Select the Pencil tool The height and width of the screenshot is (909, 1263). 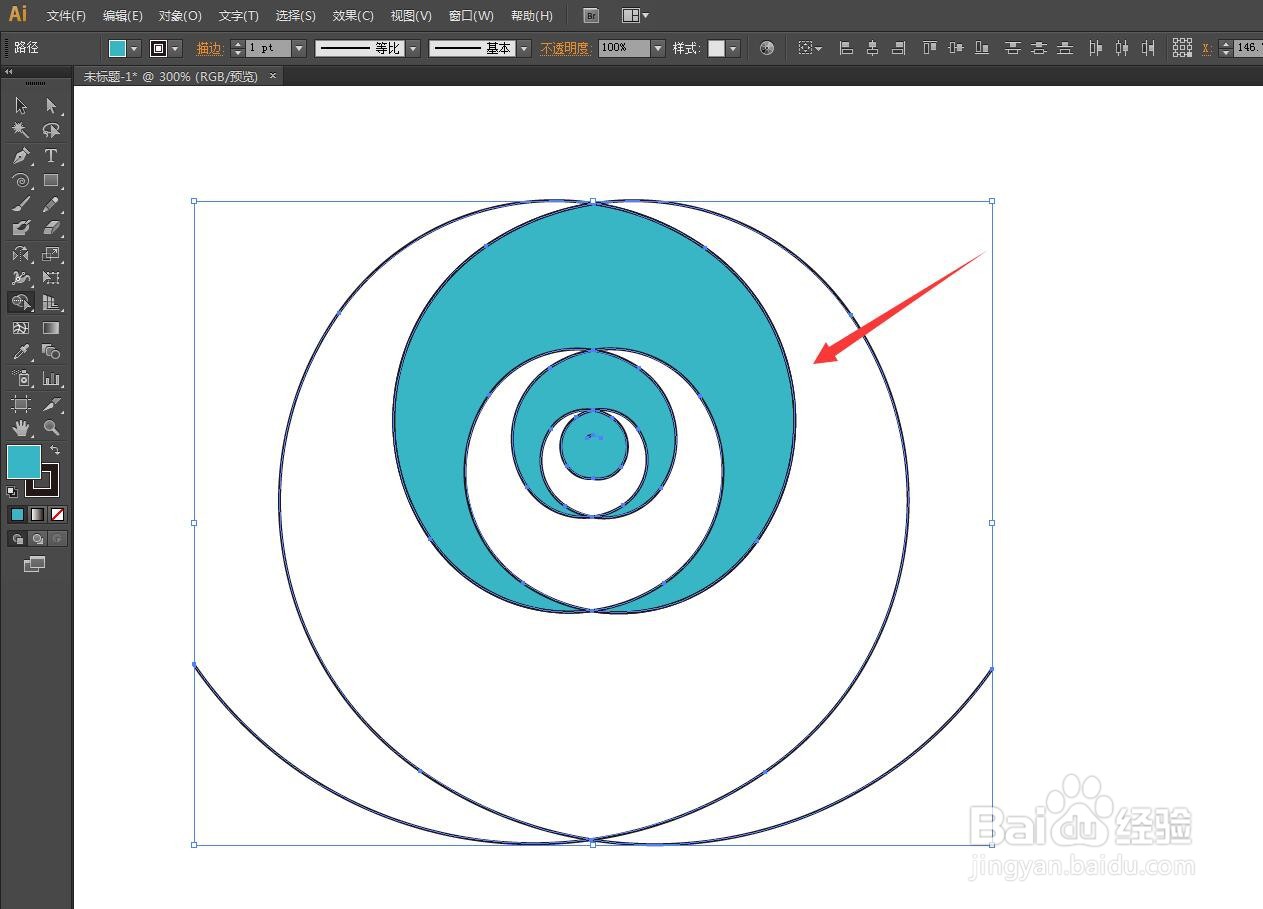click(51, 205)
